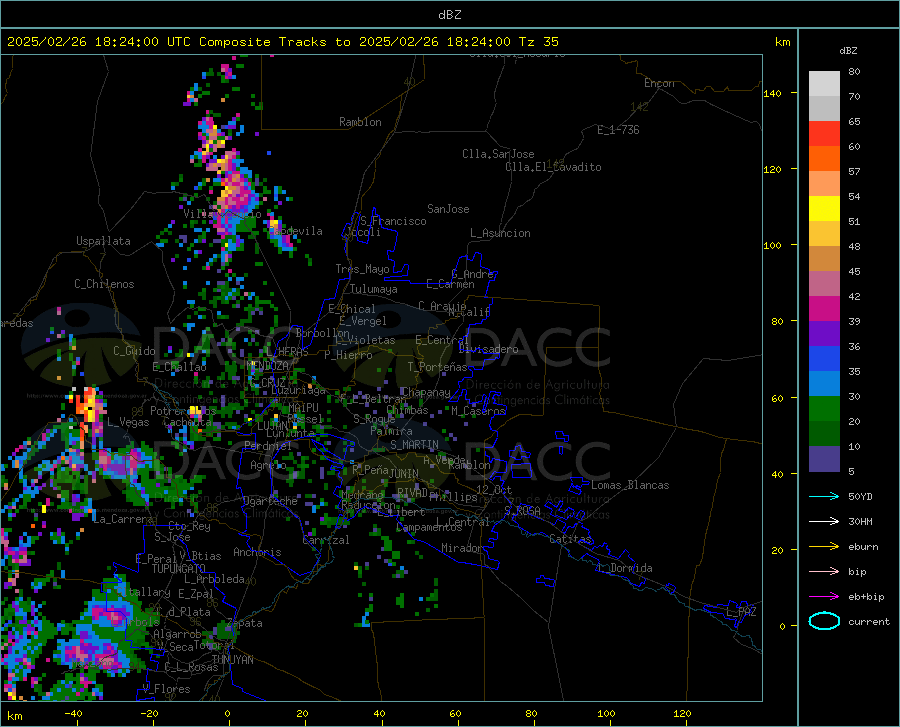Click the pink bip arrow icon

[x=824, y=572]
